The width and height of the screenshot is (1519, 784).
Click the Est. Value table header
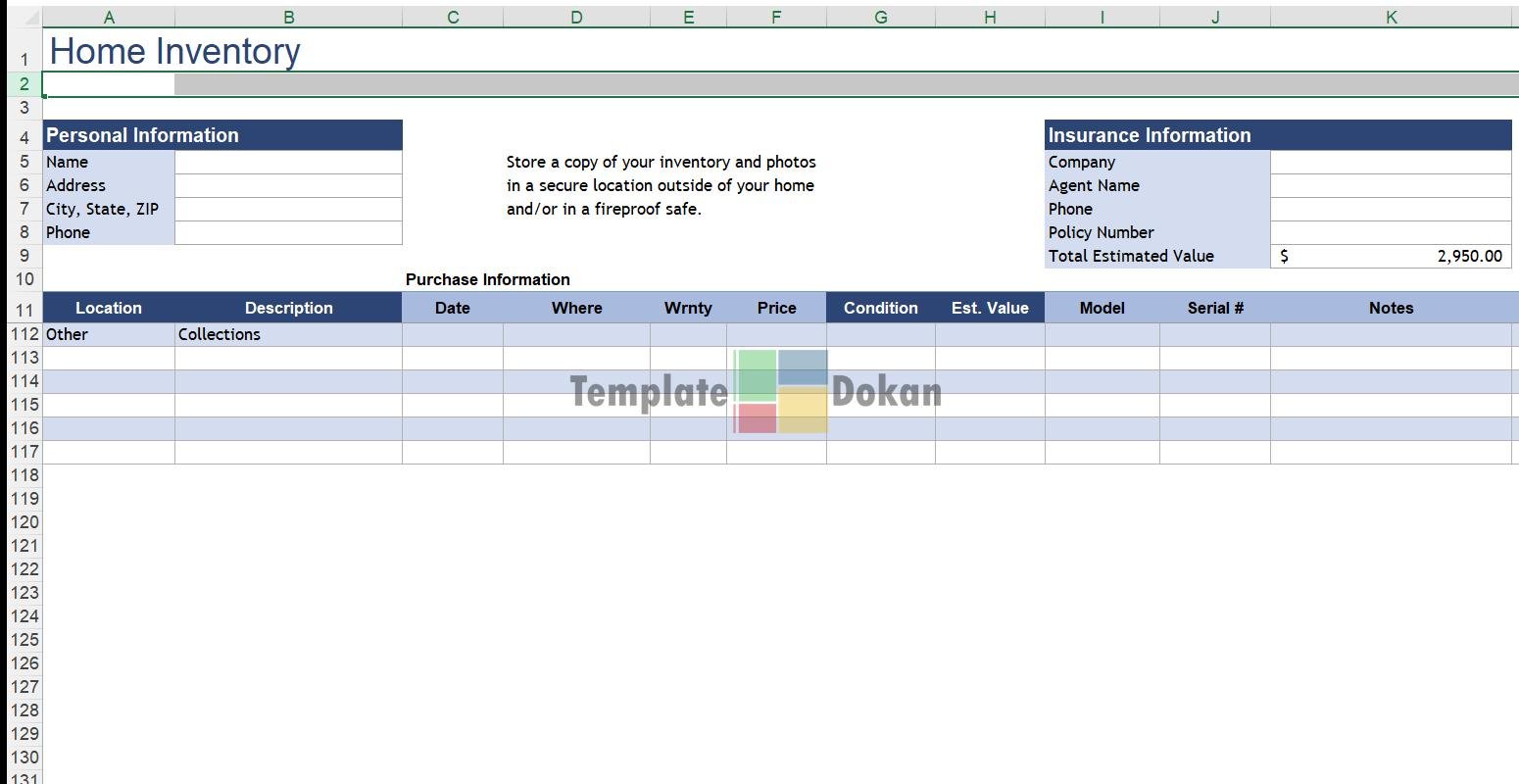(x=990, y=308)
